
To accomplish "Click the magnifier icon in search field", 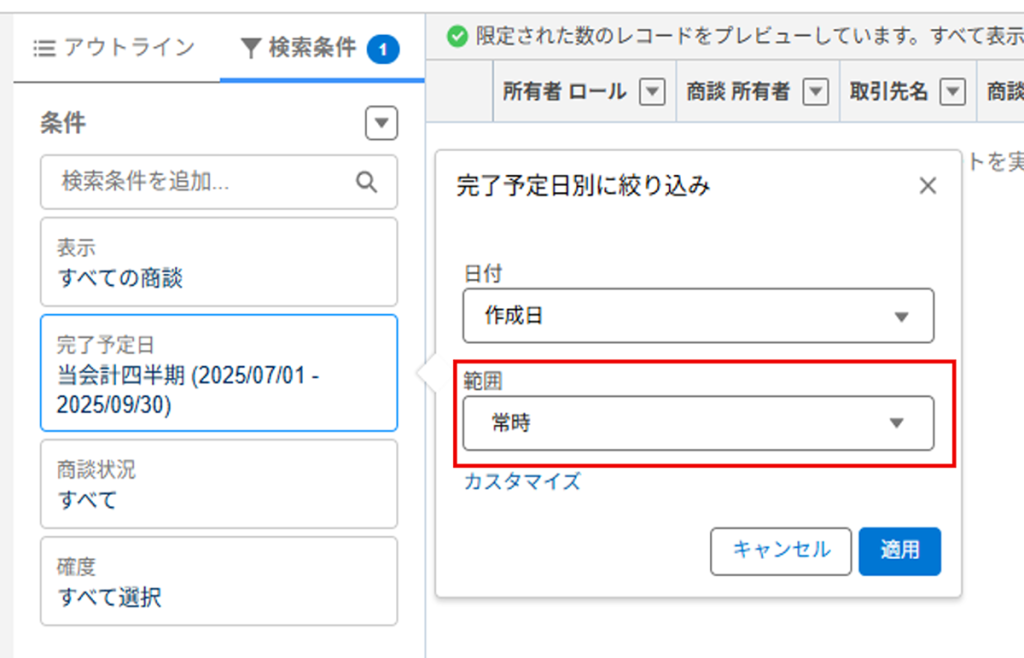I will 367,181.
